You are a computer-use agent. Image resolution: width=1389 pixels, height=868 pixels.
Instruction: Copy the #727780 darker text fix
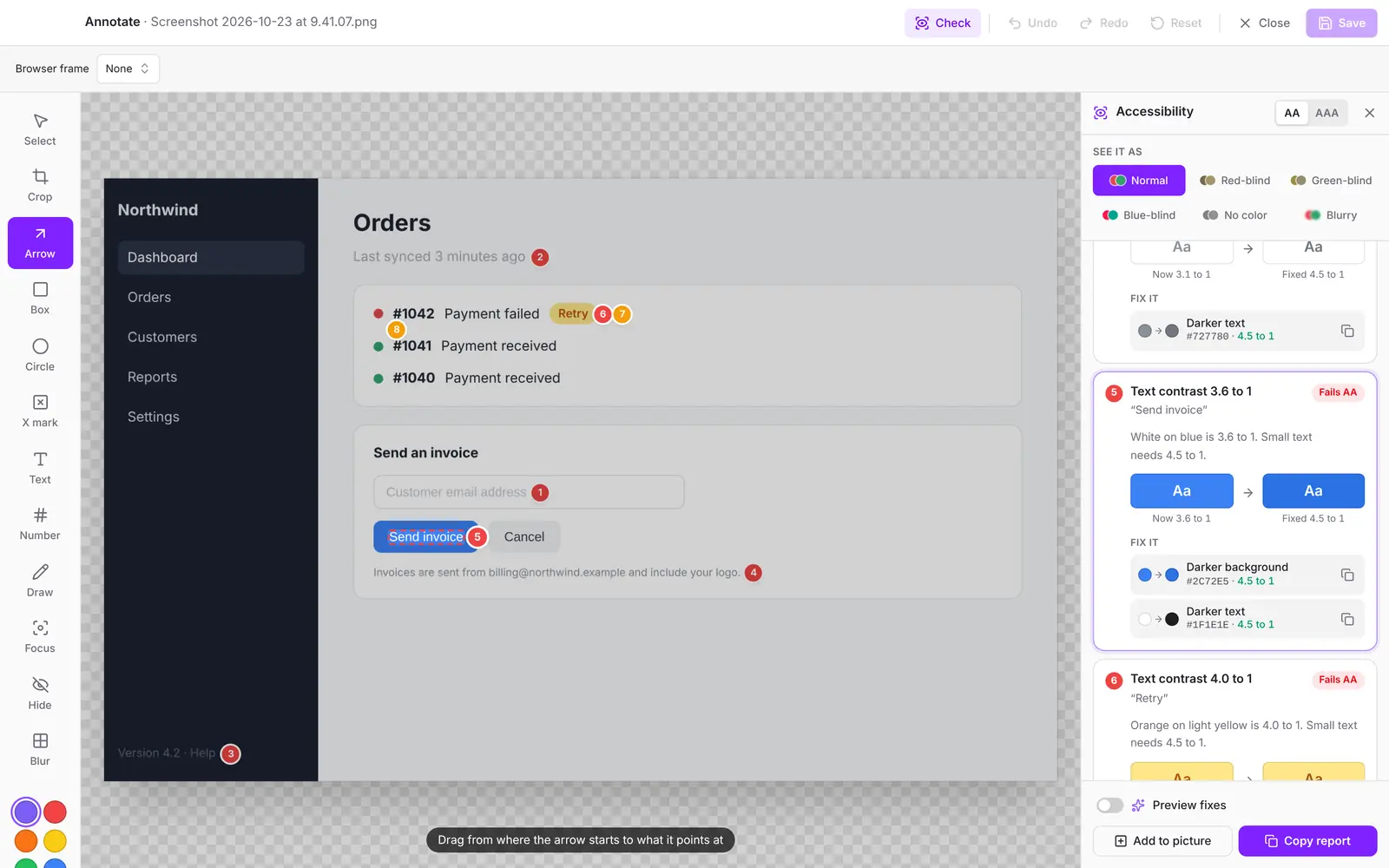click(1347, 331)
